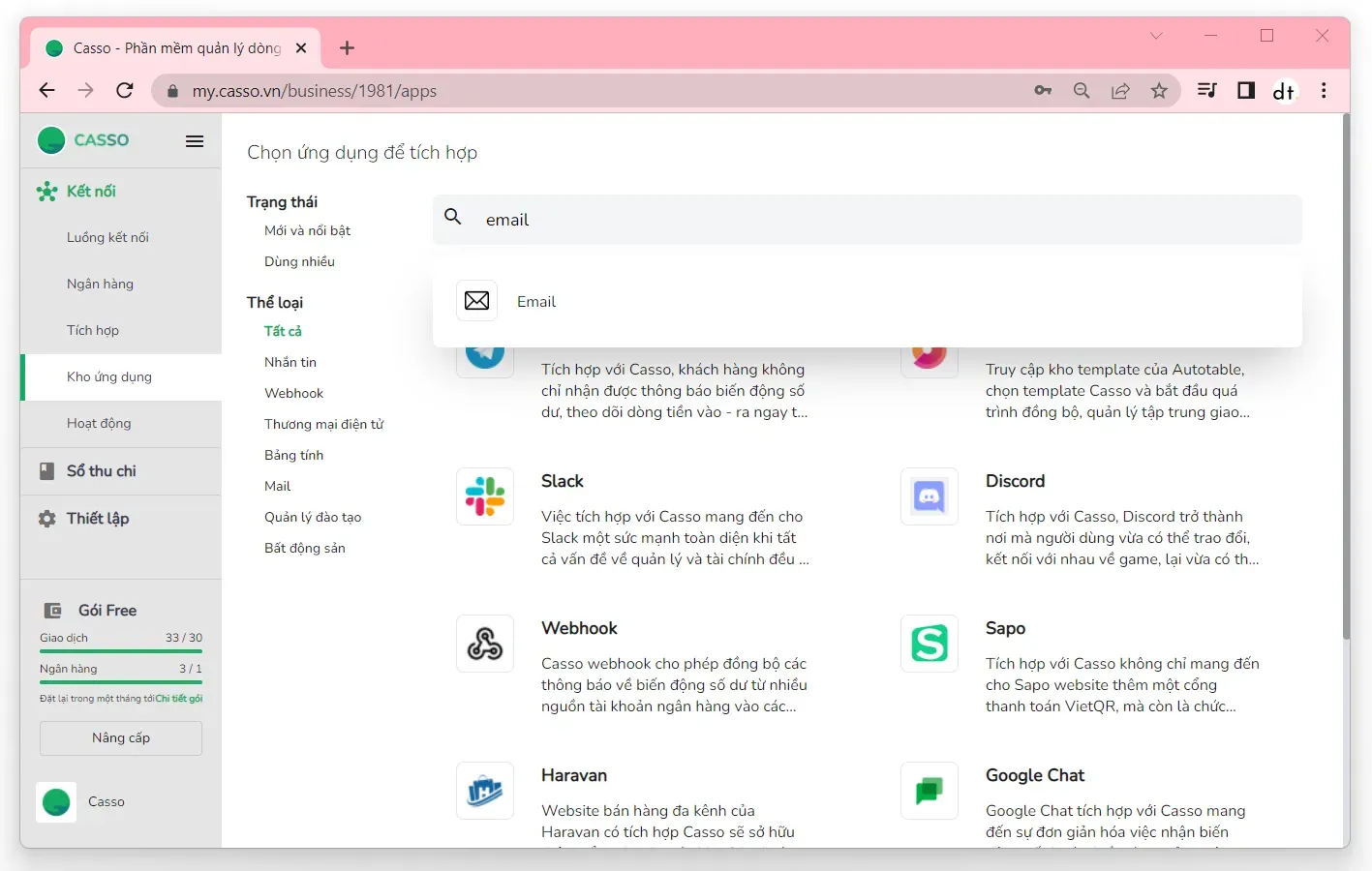Click the Casso account avatar at sidebar bottom

(x=56, y=802)
